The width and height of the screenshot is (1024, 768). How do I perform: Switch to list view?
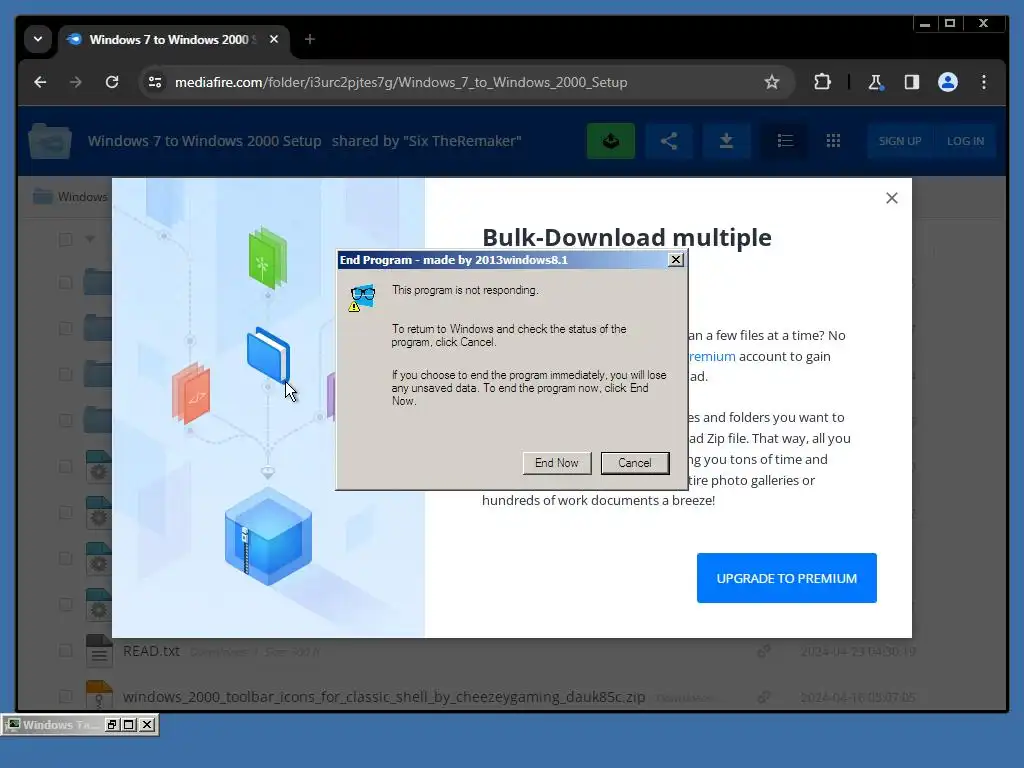(x=785, y=141)
